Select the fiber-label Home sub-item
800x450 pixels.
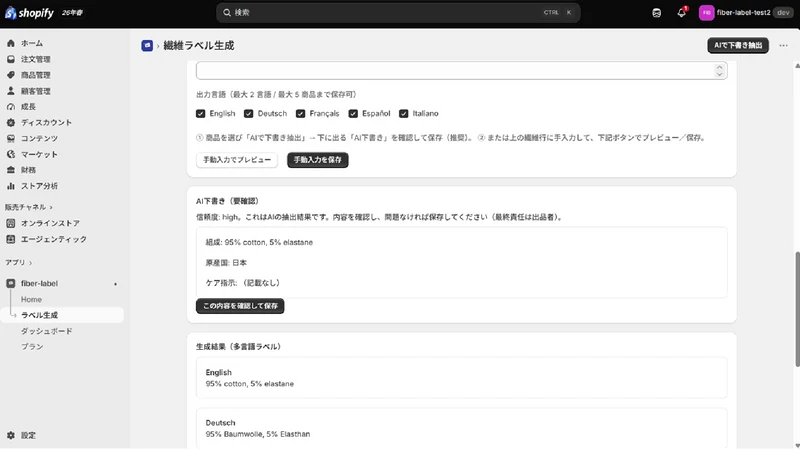pyautogui.click(x=31, y=299)
